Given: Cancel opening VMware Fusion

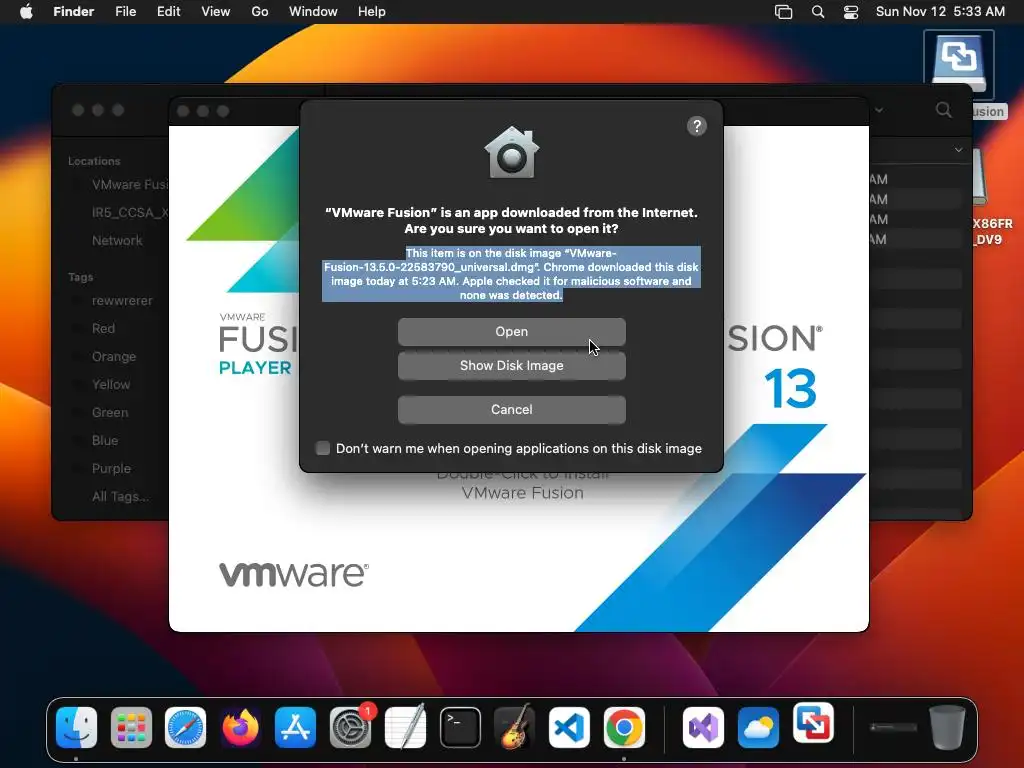Looking at the screenshot, I should (x=511, y=409).
